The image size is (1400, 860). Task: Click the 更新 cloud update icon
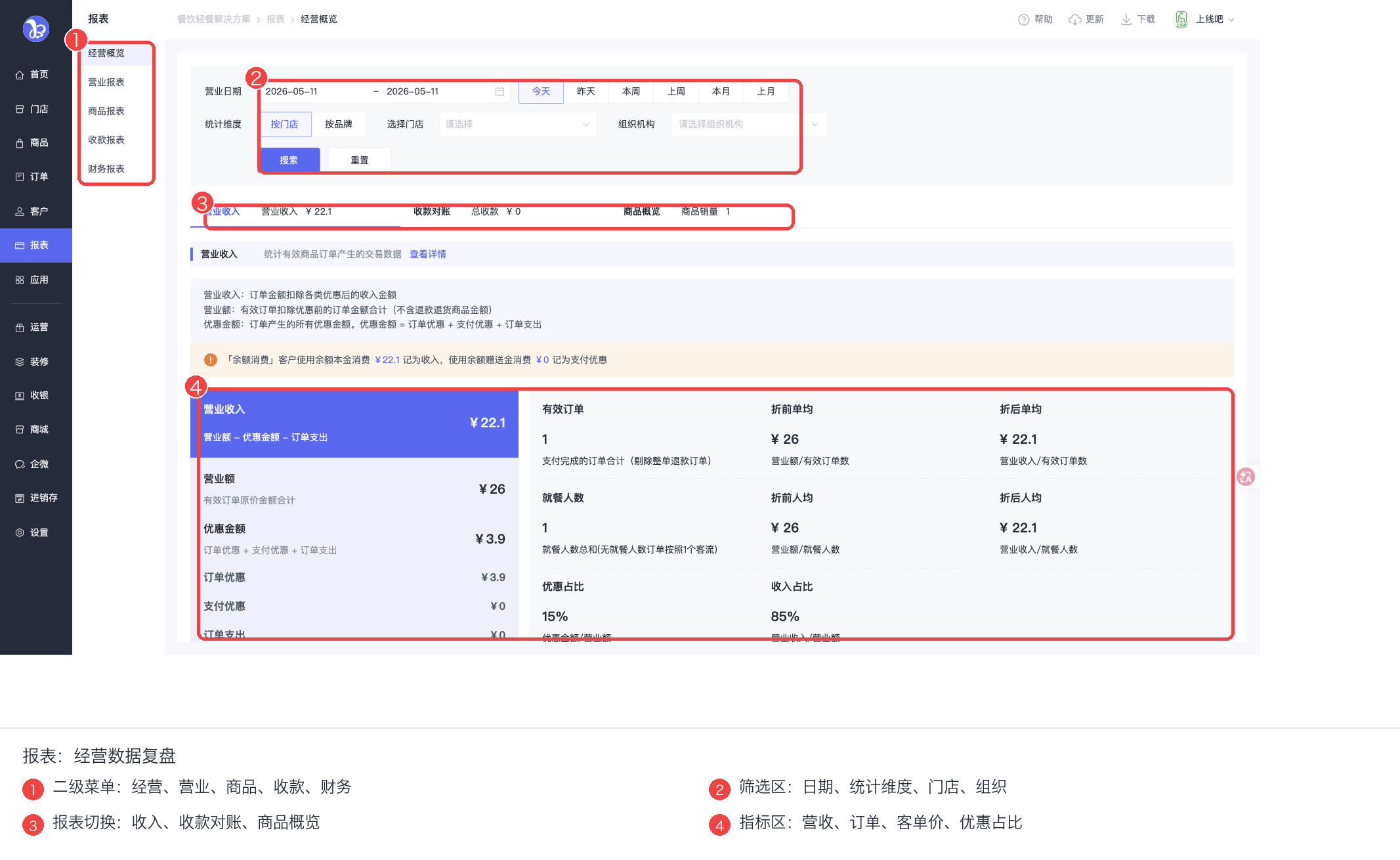pyautogui.click(x=1075, y=20)
